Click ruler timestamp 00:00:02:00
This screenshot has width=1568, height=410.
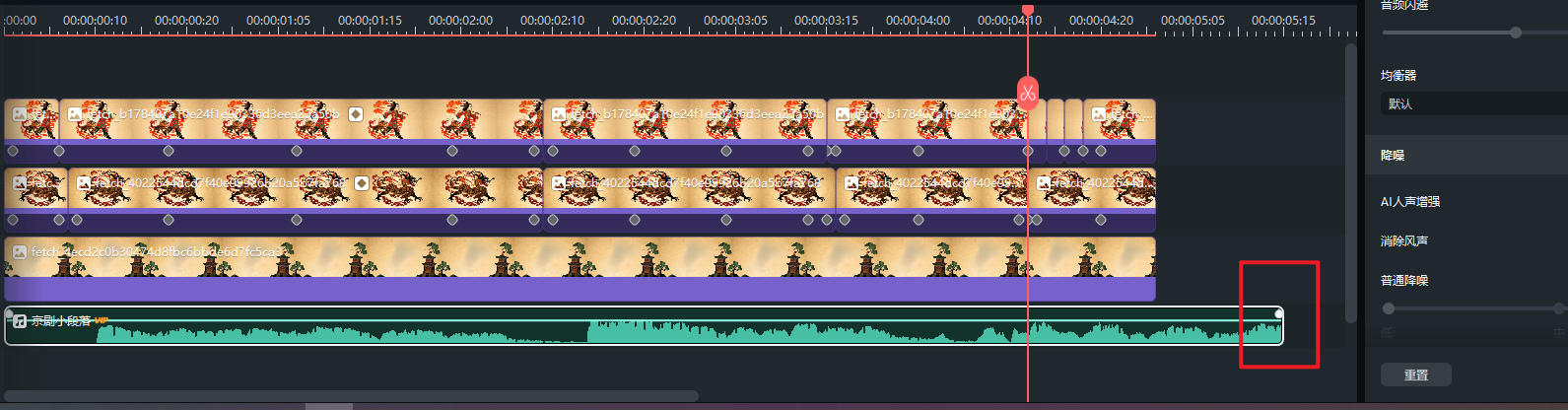tap(460, 20)
